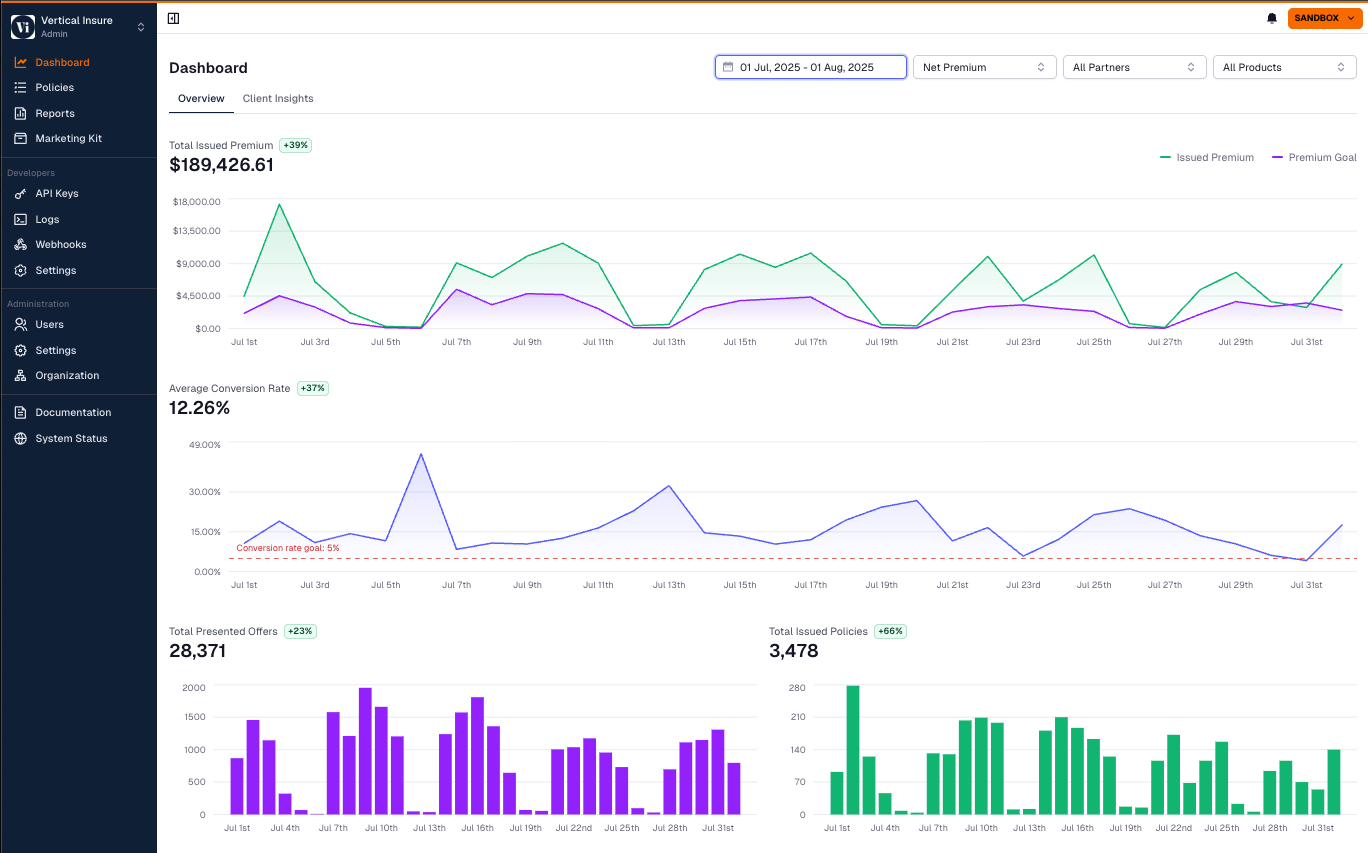
Task: Select the Overview tab
Action: (x=201, y=99)
